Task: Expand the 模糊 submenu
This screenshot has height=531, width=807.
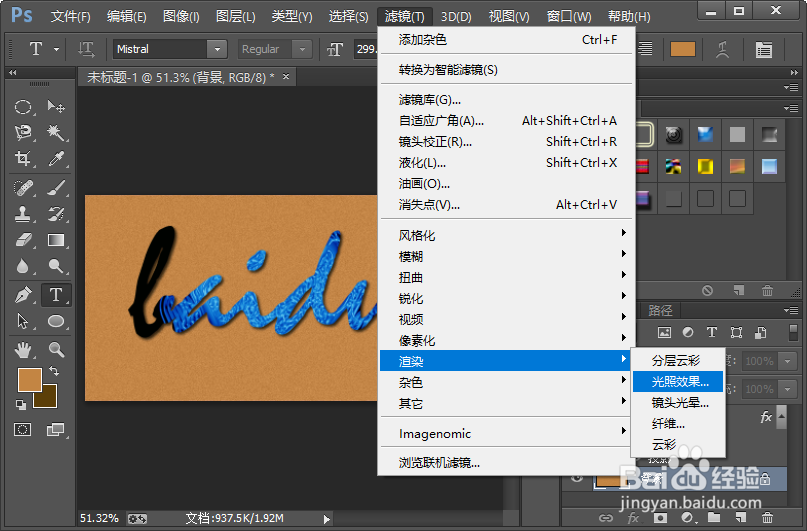Action: pyautogui.click(x=507, y=256)
